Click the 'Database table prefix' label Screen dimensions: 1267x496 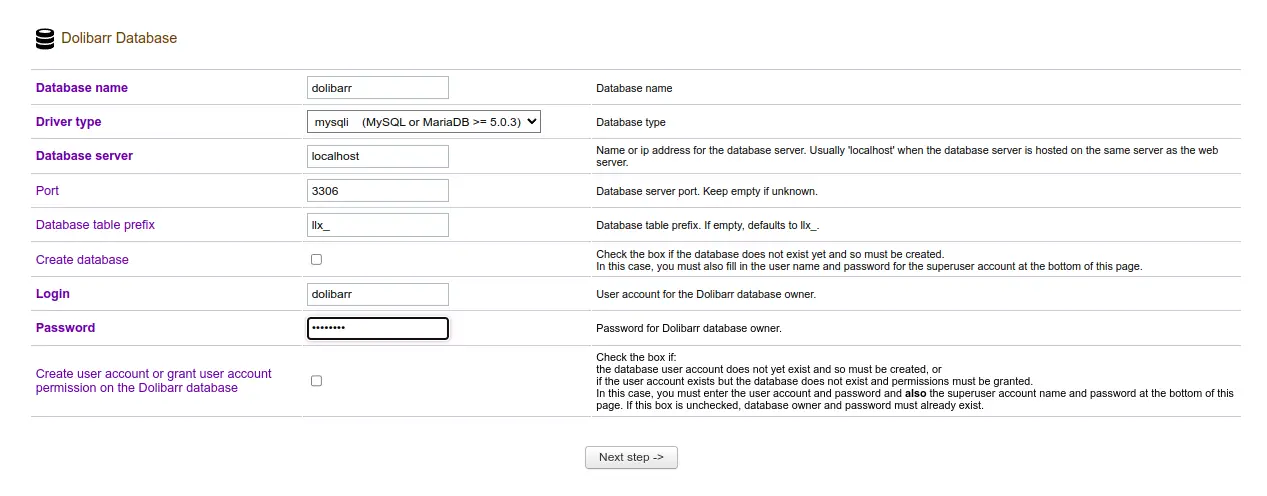95,225
